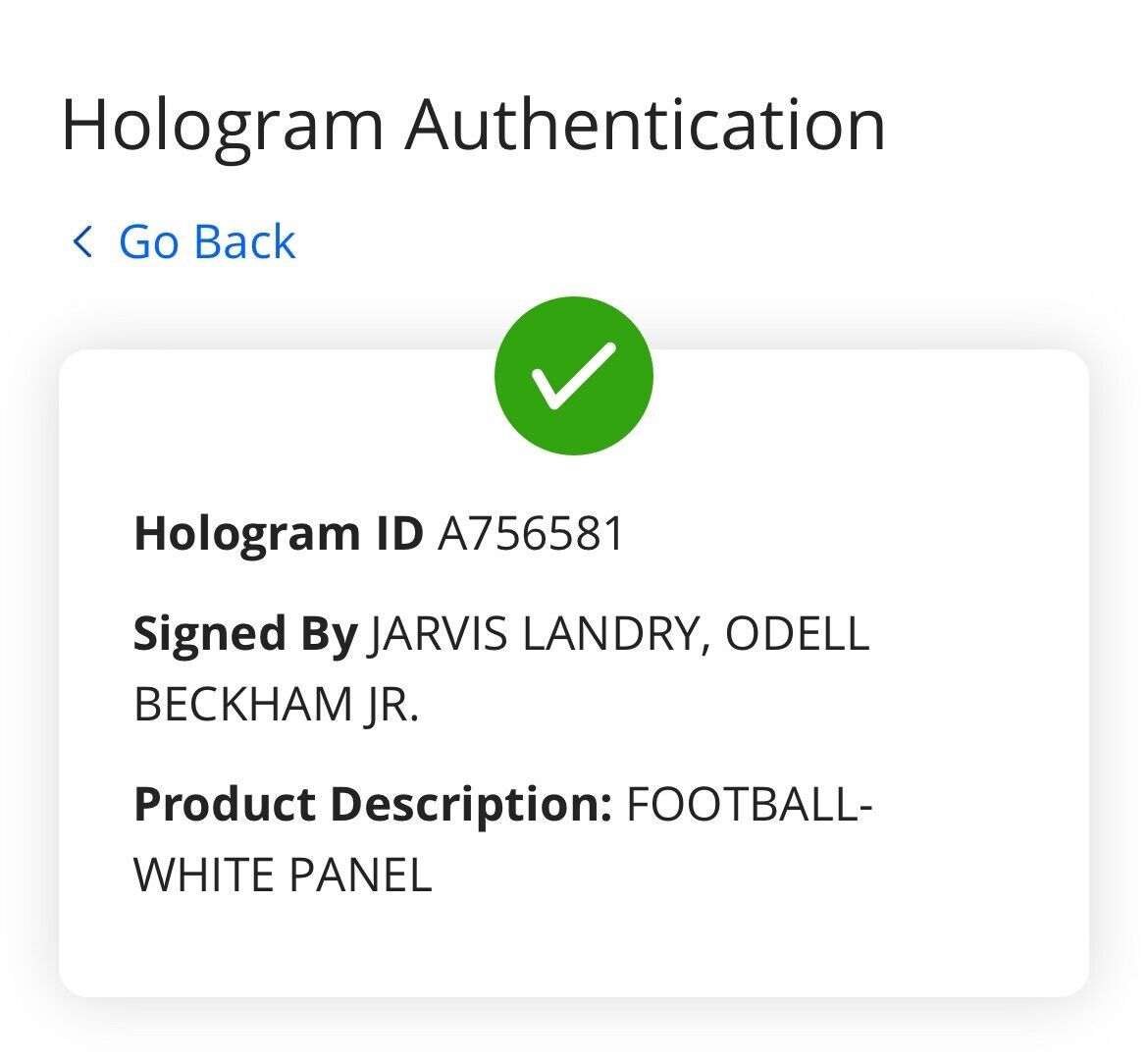Click the FOOTBALL- product text

pyautogui.click(x=749, y=805)
